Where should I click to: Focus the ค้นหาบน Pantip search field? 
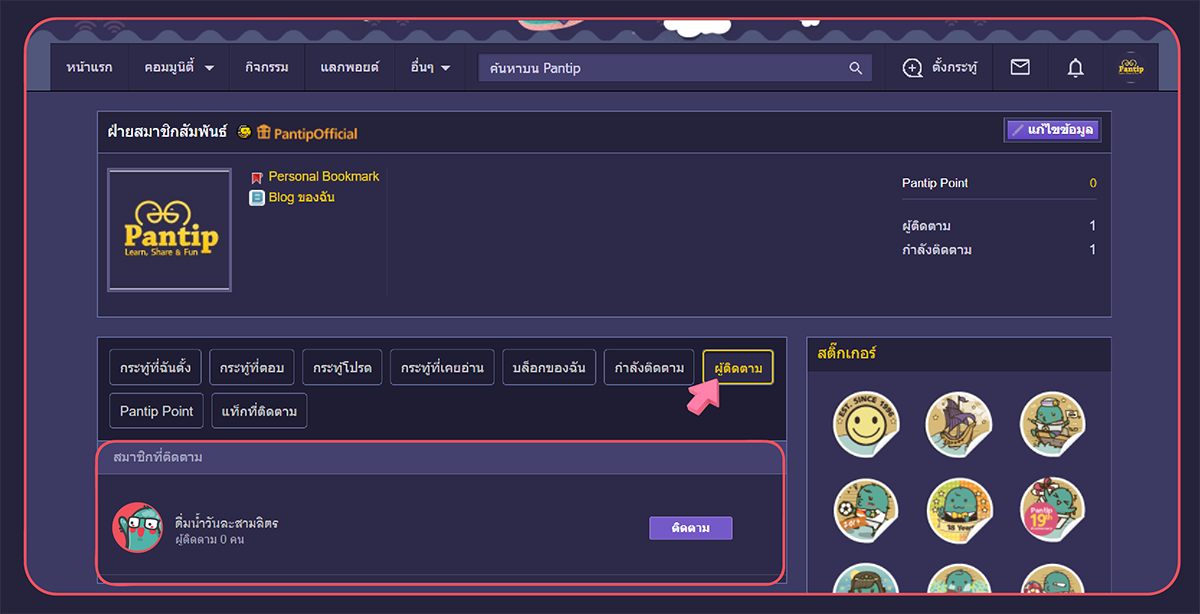(x=662, y=68)
